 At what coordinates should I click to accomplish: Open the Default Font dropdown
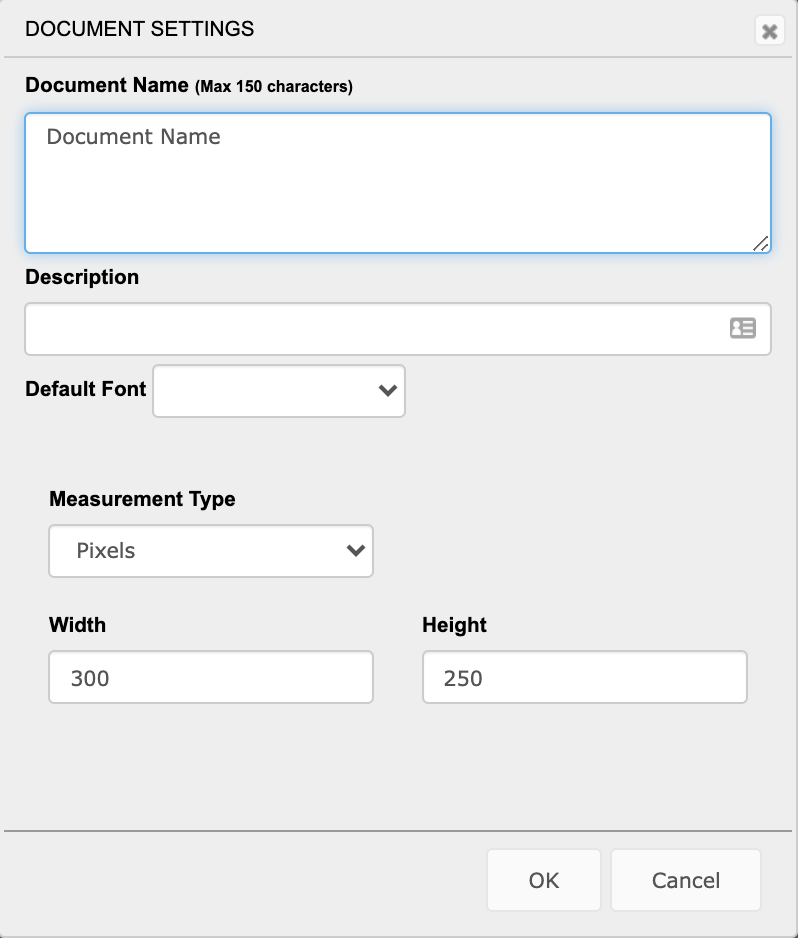point(279,391)
